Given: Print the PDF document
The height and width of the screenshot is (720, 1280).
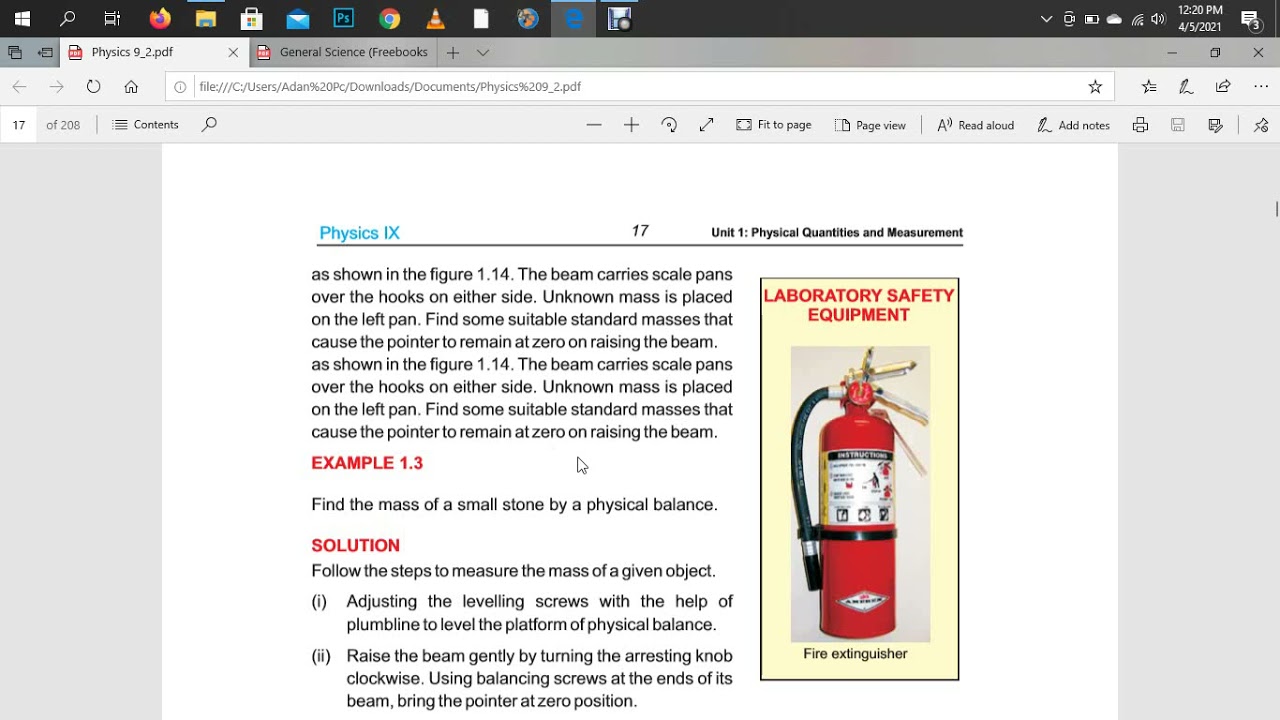Looking at the screenshot, I should pyautogui.click(x=1140, y=125).
